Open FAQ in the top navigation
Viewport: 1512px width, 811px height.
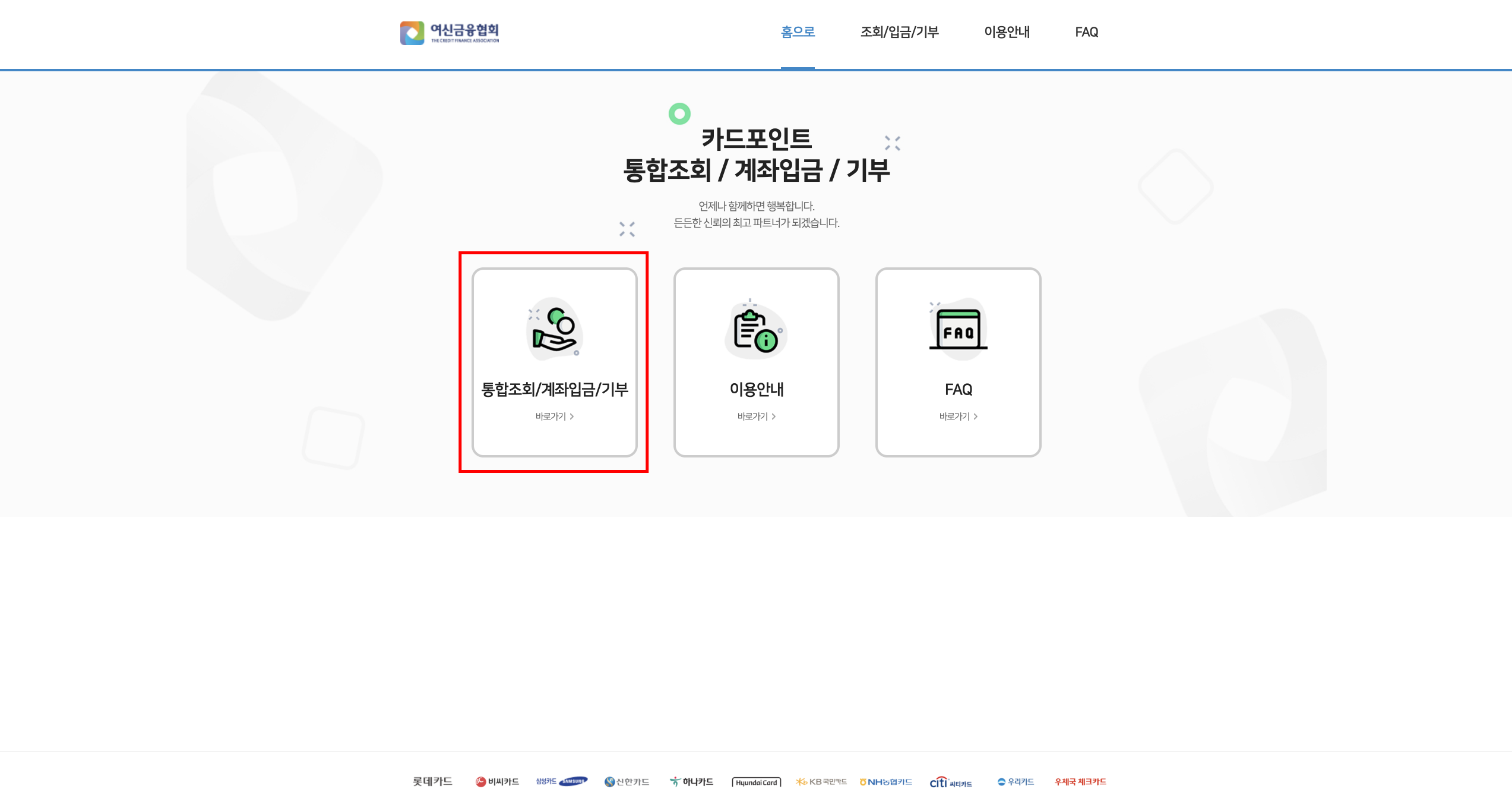[x=1086, y=31]
